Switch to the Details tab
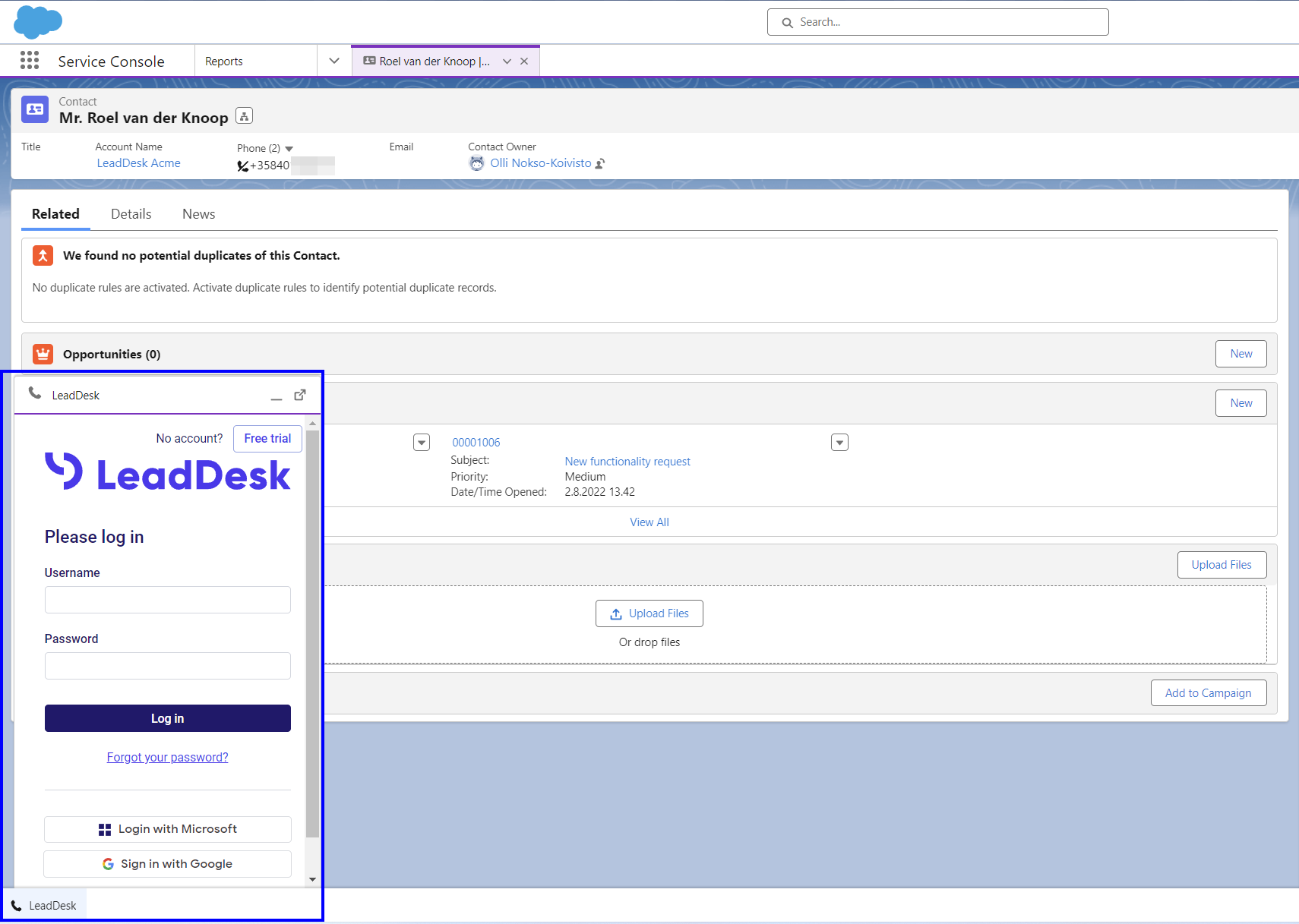This screenshot has height=924, width=1299. point(131,214)
